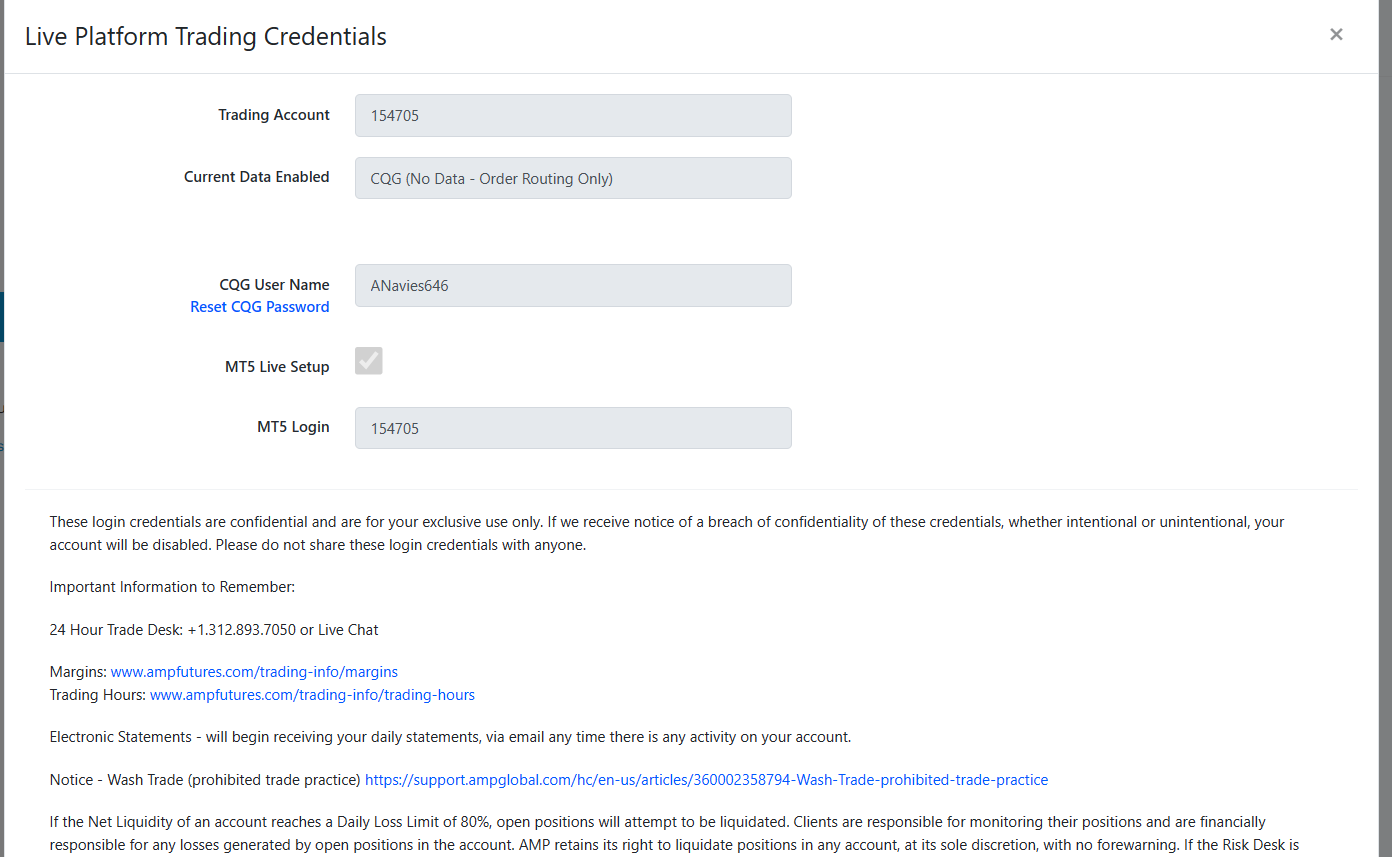Toggle the MT5 Live Setup checkbox
Image resolution: width=1392 pixels, height=857 pixels.
pos(369,361)
